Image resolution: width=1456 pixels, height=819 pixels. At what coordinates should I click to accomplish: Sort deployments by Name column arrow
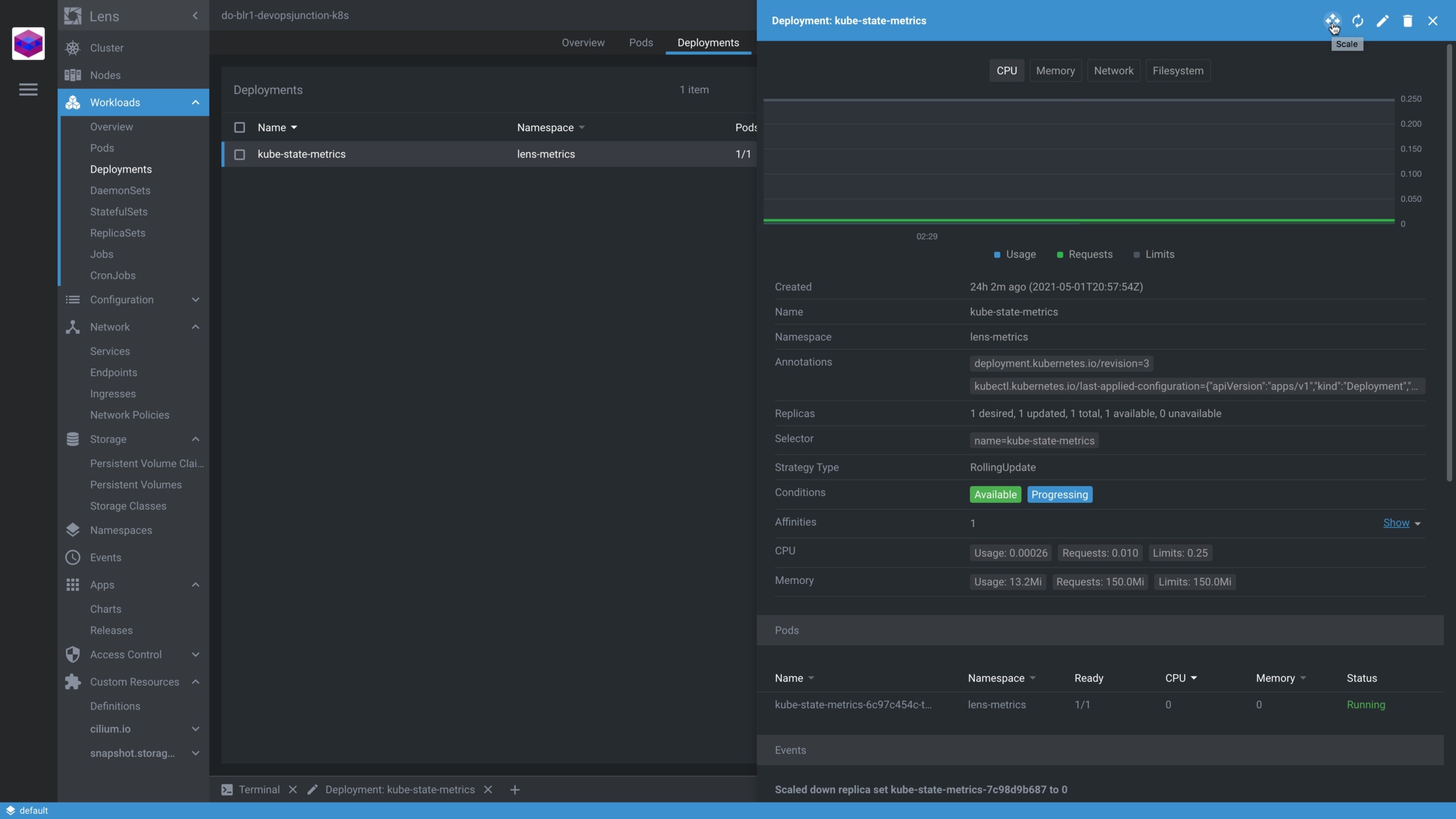coord(294,127)
